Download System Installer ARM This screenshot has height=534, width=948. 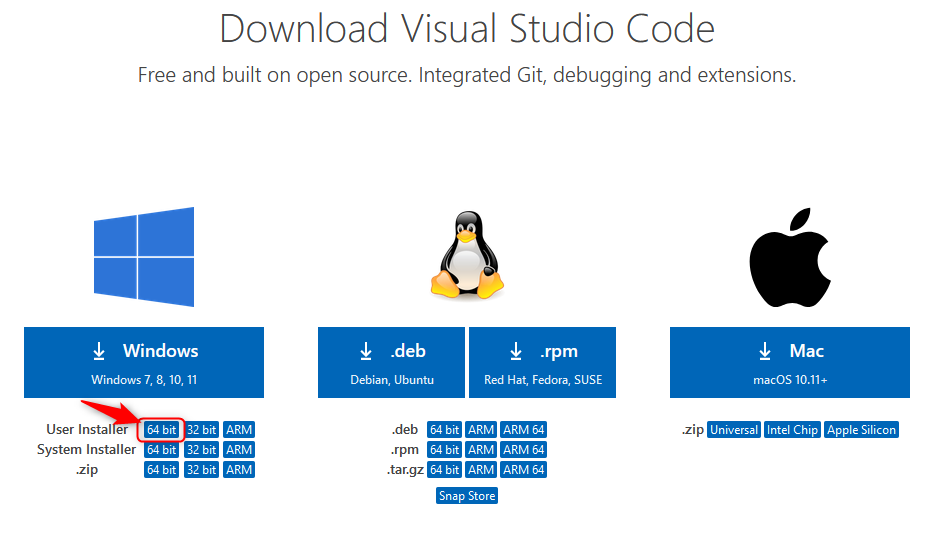click(x=239, y=449)
